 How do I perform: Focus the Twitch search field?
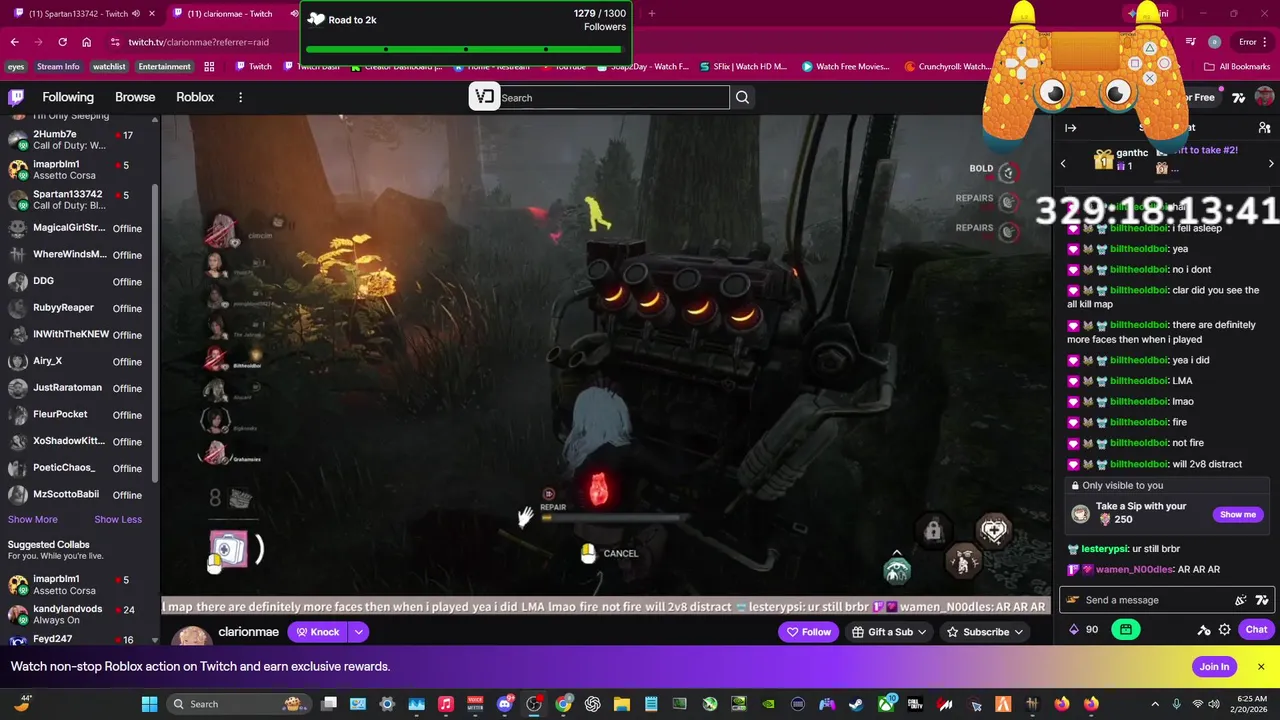pyautogui.click(x=614, y=97)
